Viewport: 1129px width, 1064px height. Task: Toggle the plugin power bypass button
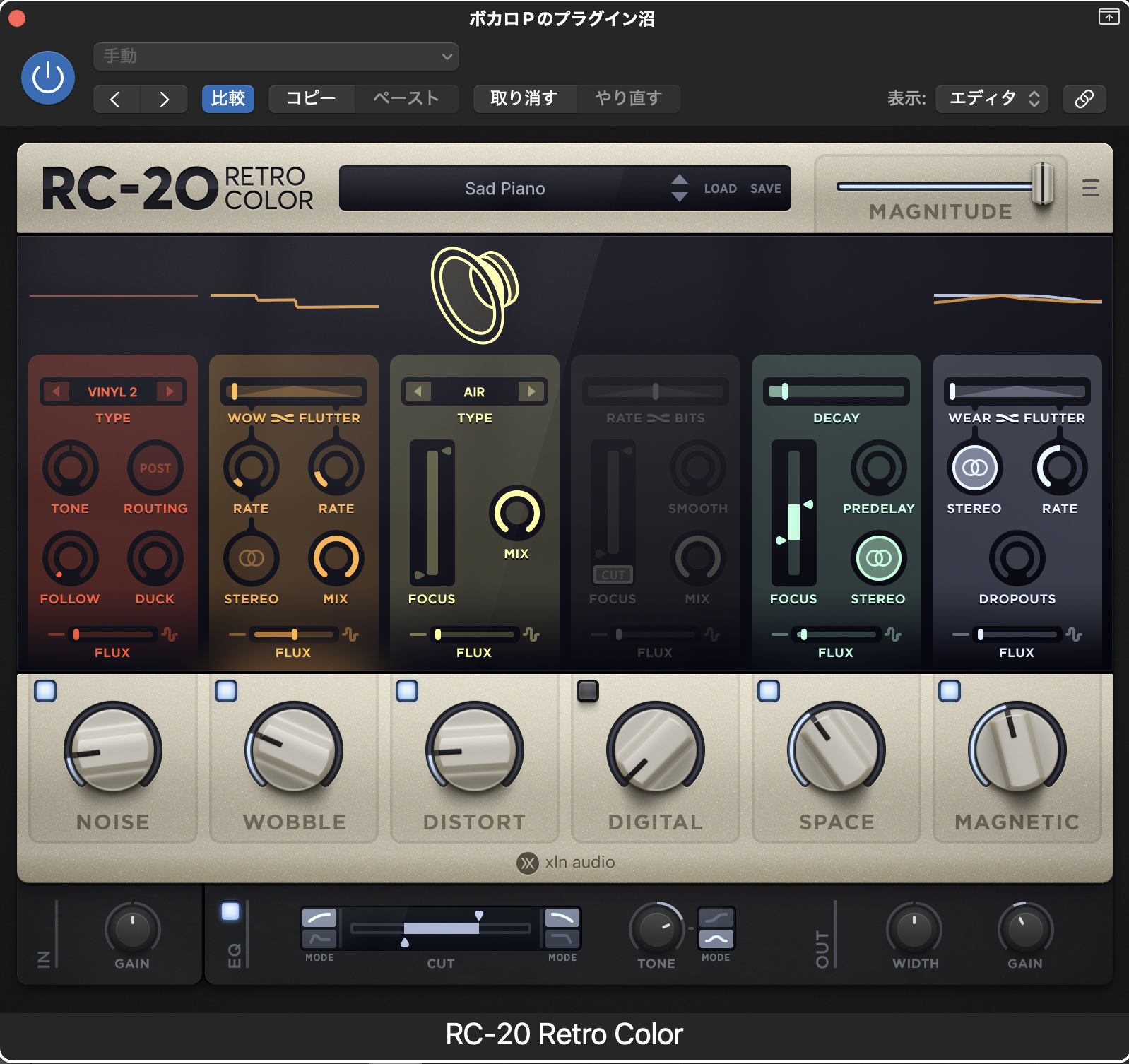click(x=48, y=78)
